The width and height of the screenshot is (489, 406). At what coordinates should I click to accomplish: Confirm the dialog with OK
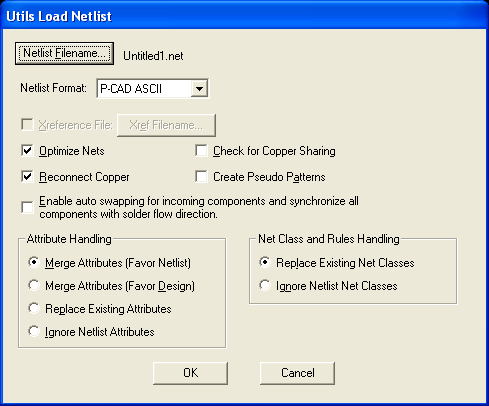coord(191,373)
